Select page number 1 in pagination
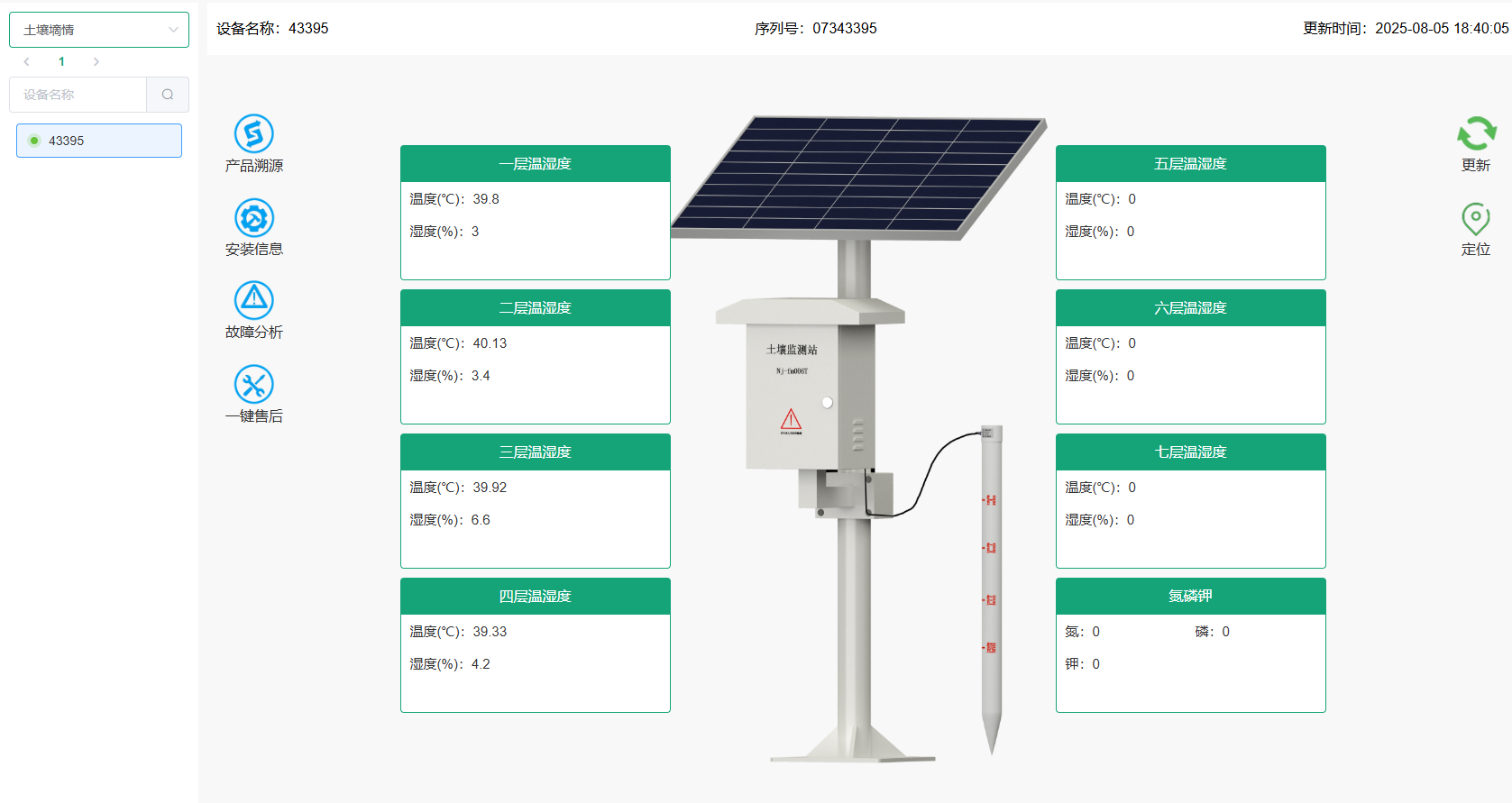Viewport: 1512px width, 803px height. click(61, 62)
